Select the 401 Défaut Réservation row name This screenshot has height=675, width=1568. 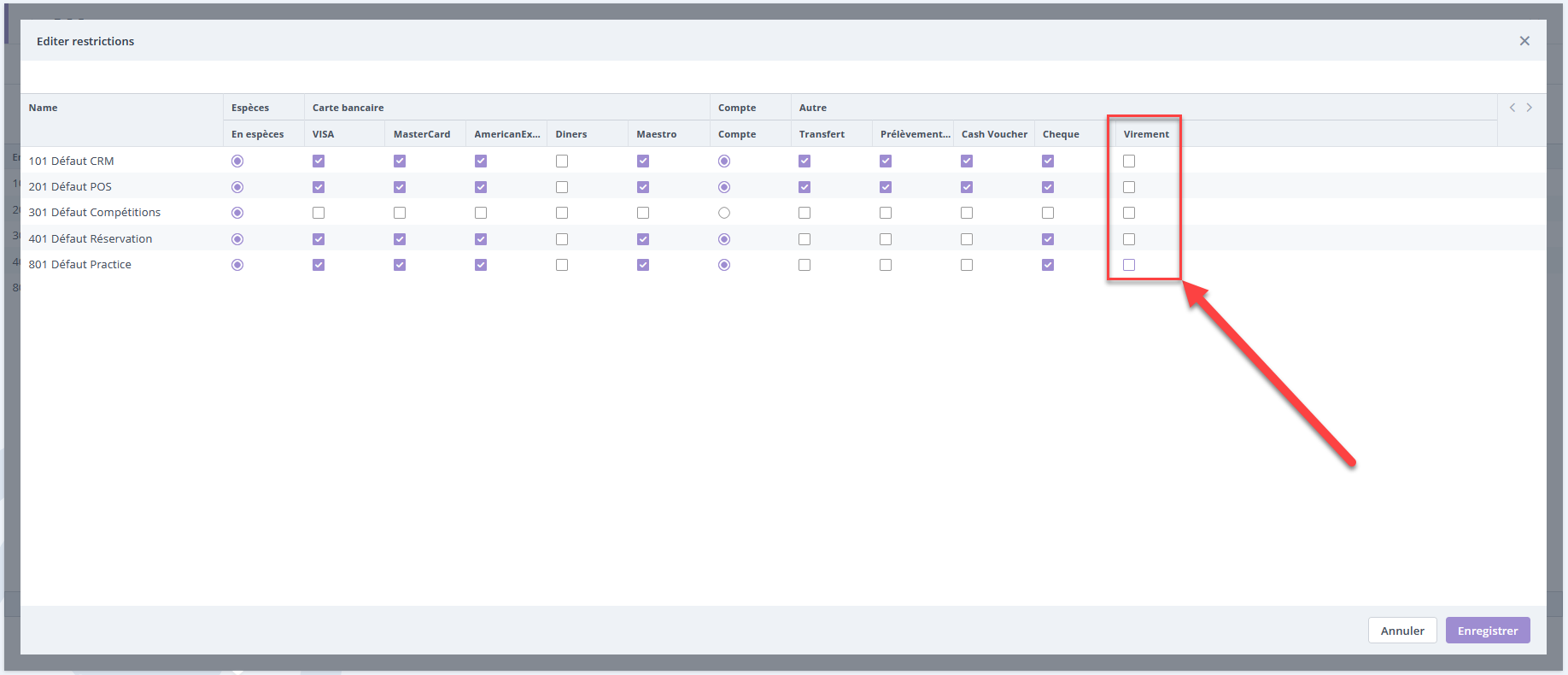tap(91, 239)
